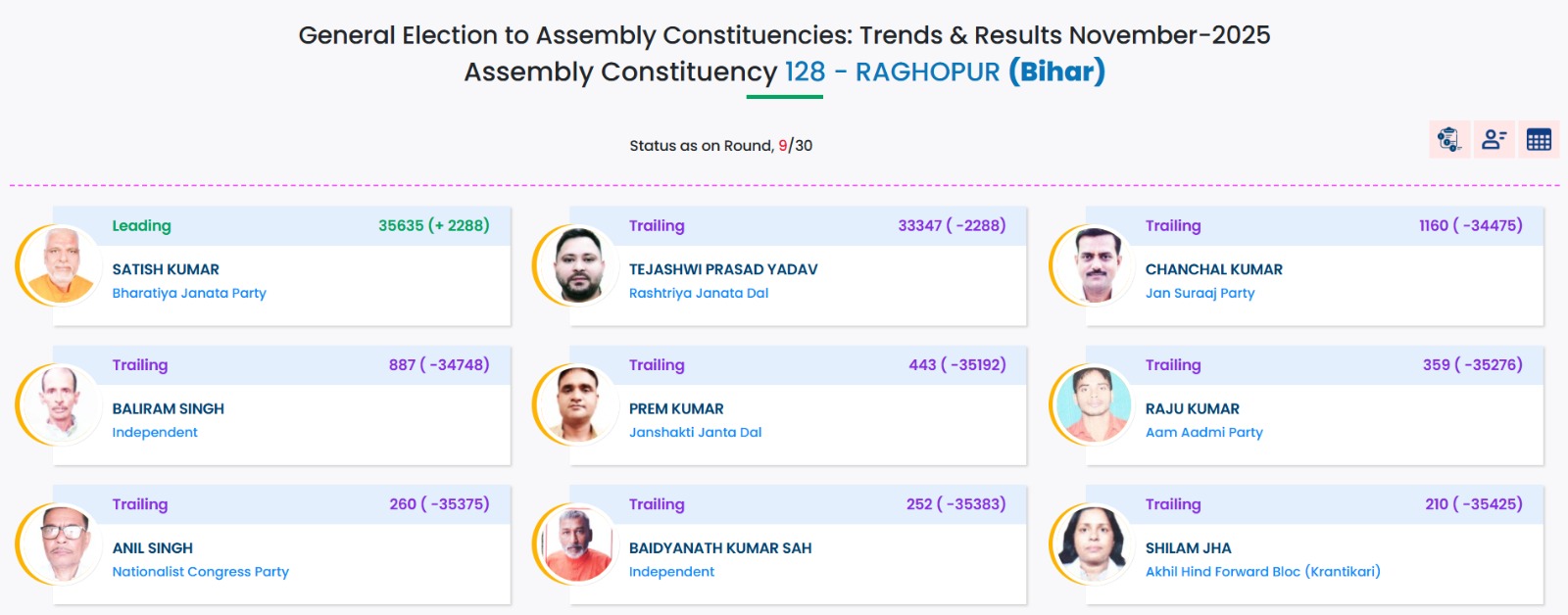Click Shilam Jha's candidate photo
1568x615 pixels.
[x=1095, y=544]
